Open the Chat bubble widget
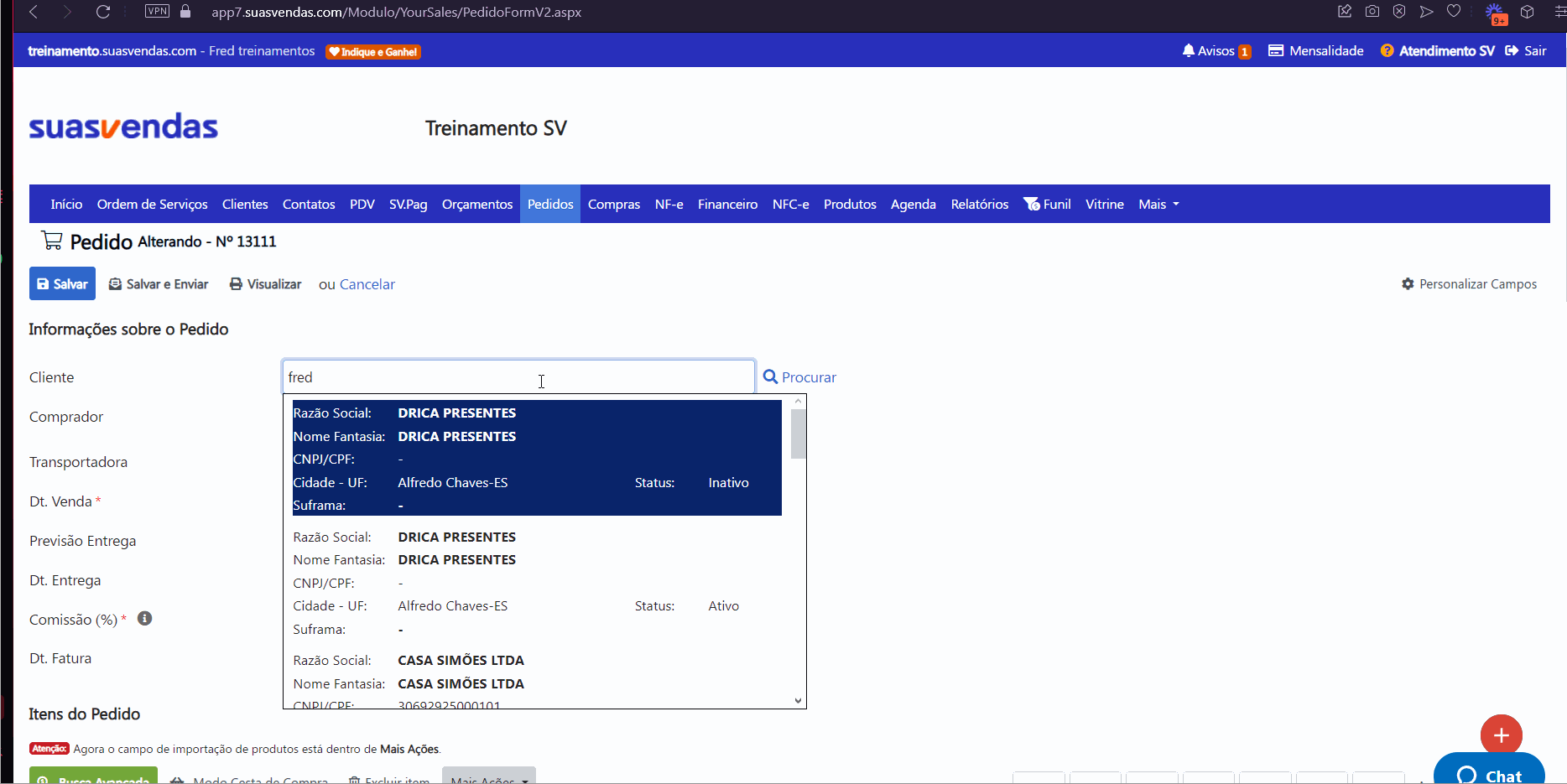The height and width of the screenshot is (784, 1567). (x=1489, y=770)
